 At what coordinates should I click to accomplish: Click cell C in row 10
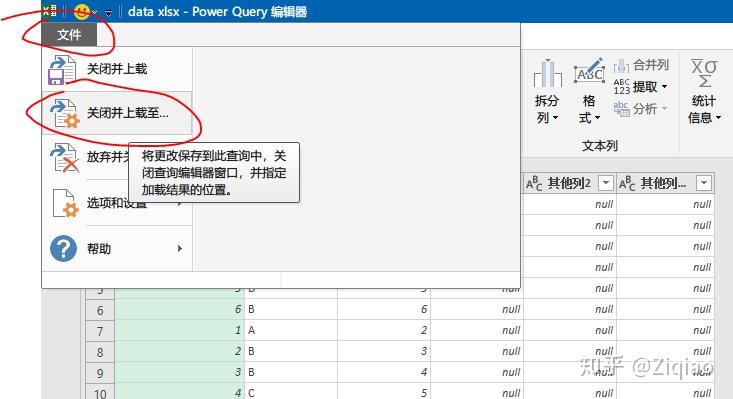[291, 392]
